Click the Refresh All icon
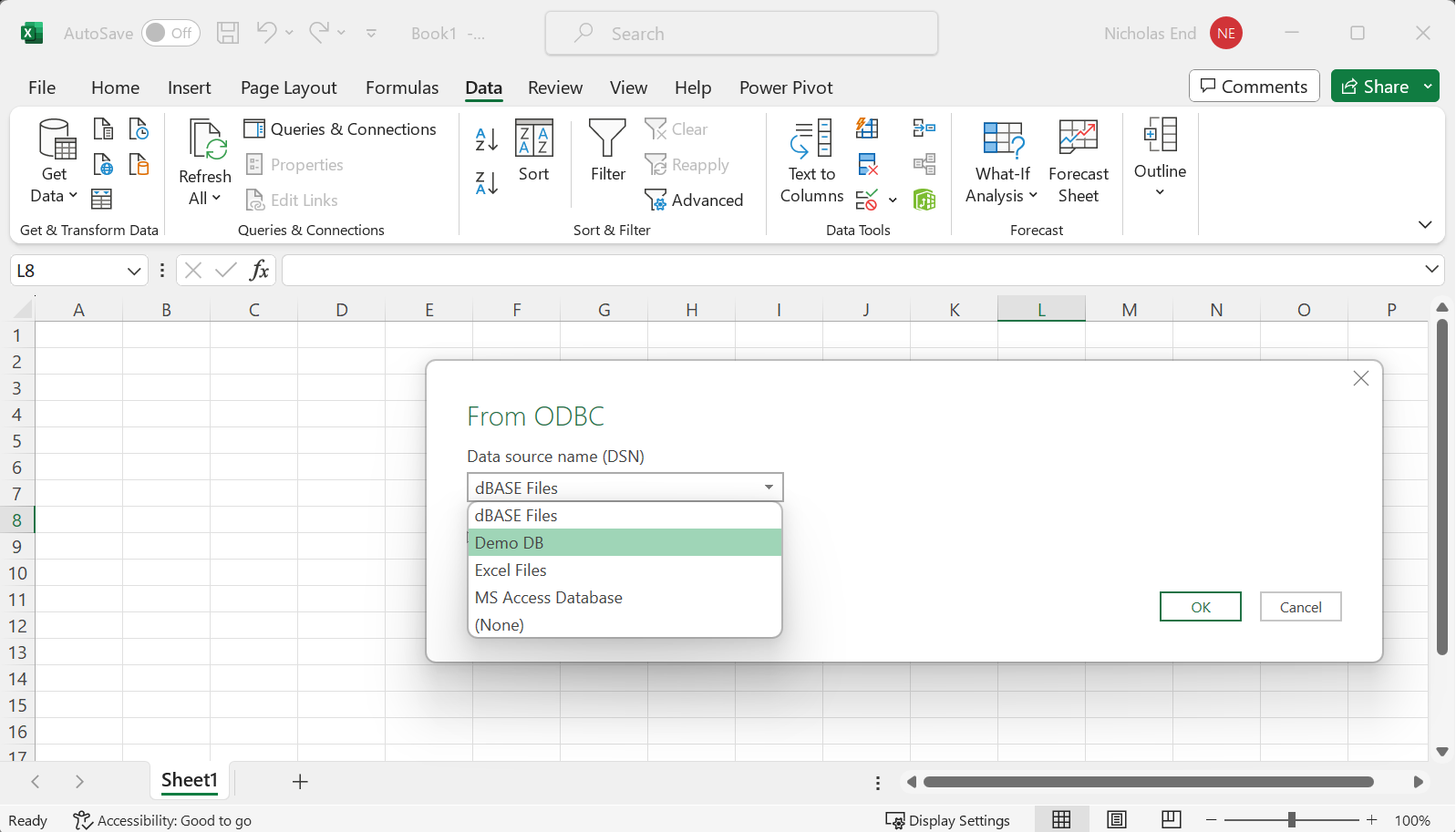 pos(206,142)
